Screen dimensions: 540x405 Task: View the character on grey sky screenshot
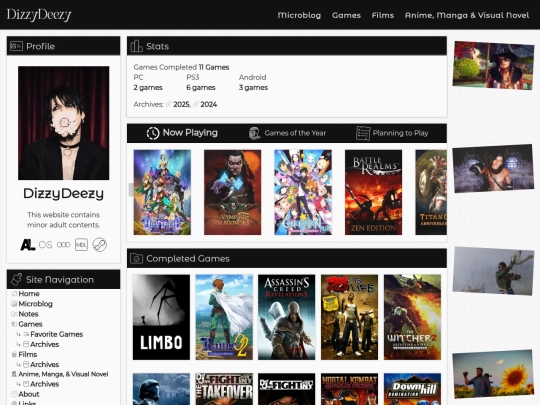pyautogui.click(x=493, y=271)
